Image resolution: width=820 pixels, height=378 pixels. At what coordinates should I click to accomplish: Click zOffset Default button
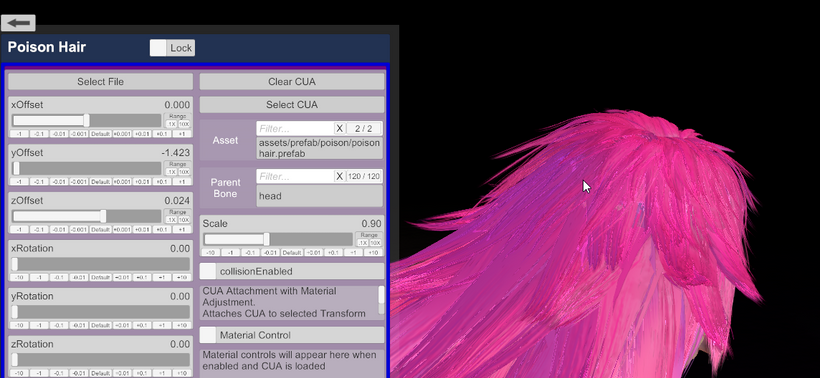tap(100, 230)
